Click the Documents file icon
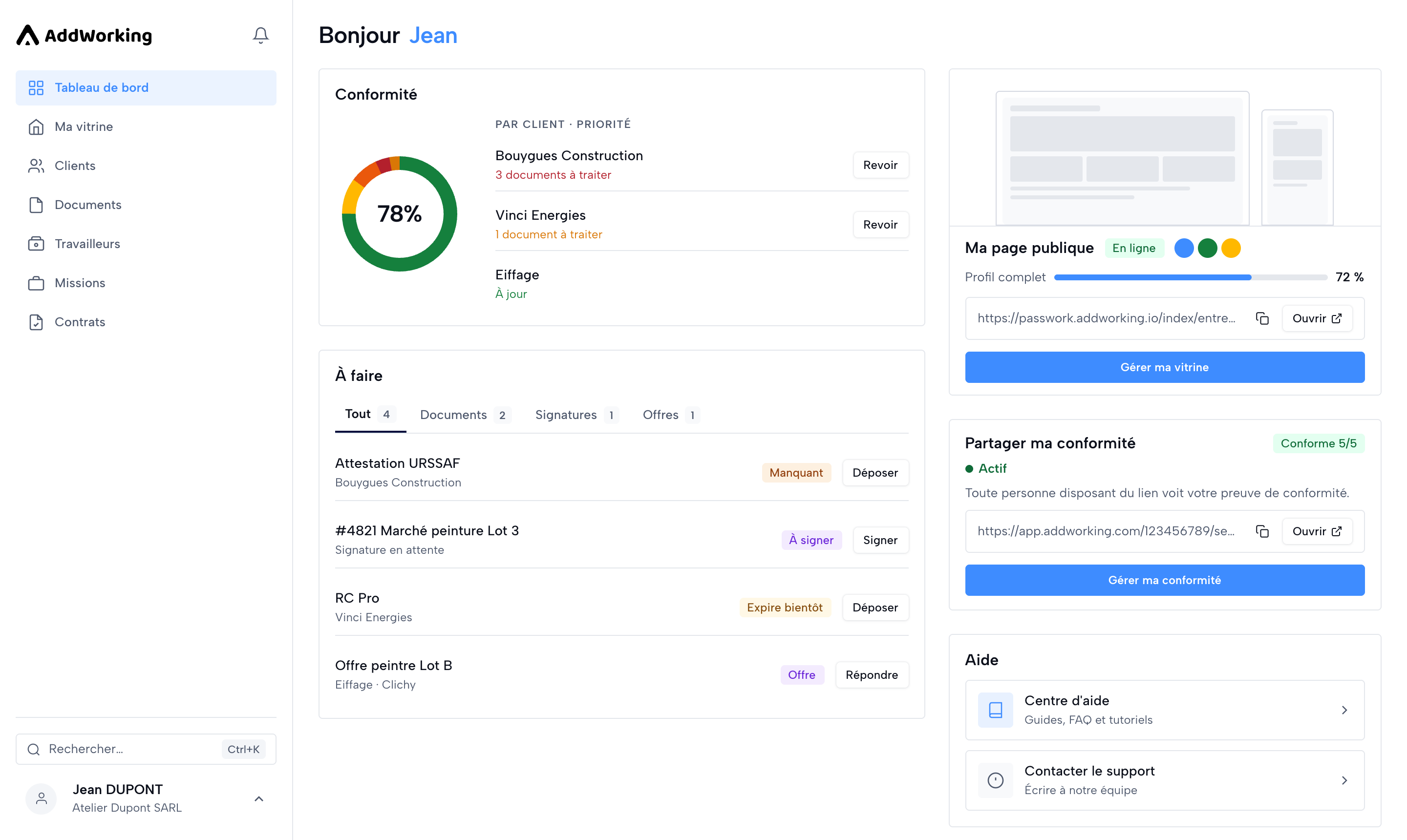This screenshot has width=1407, height=840. coord(36,205)
